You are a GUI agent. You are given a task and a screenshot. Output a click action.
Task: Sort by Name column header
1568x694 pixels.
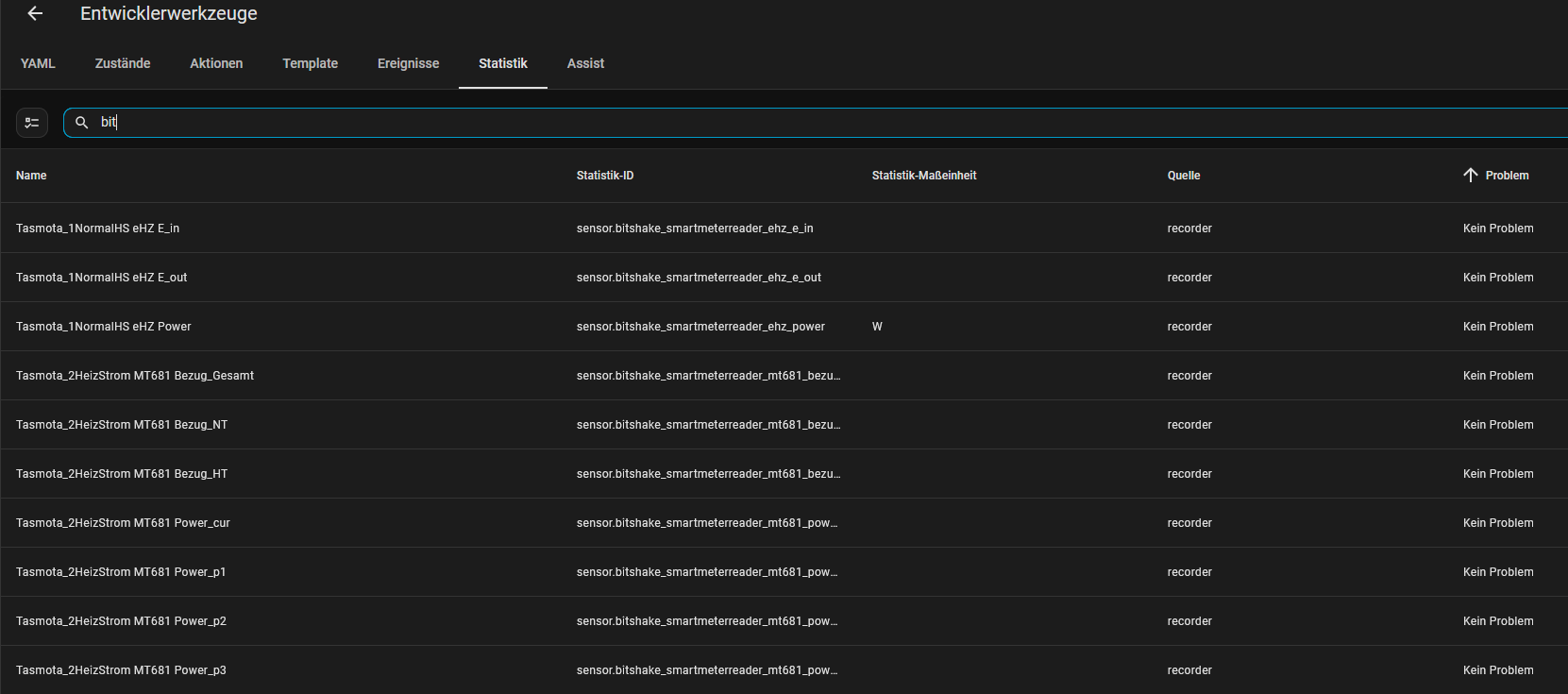[x=31, y=176]
